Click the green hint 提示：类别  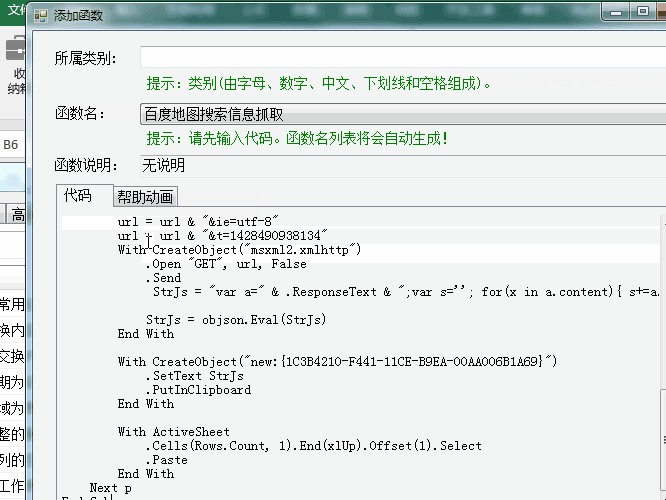tap(319, 83)
